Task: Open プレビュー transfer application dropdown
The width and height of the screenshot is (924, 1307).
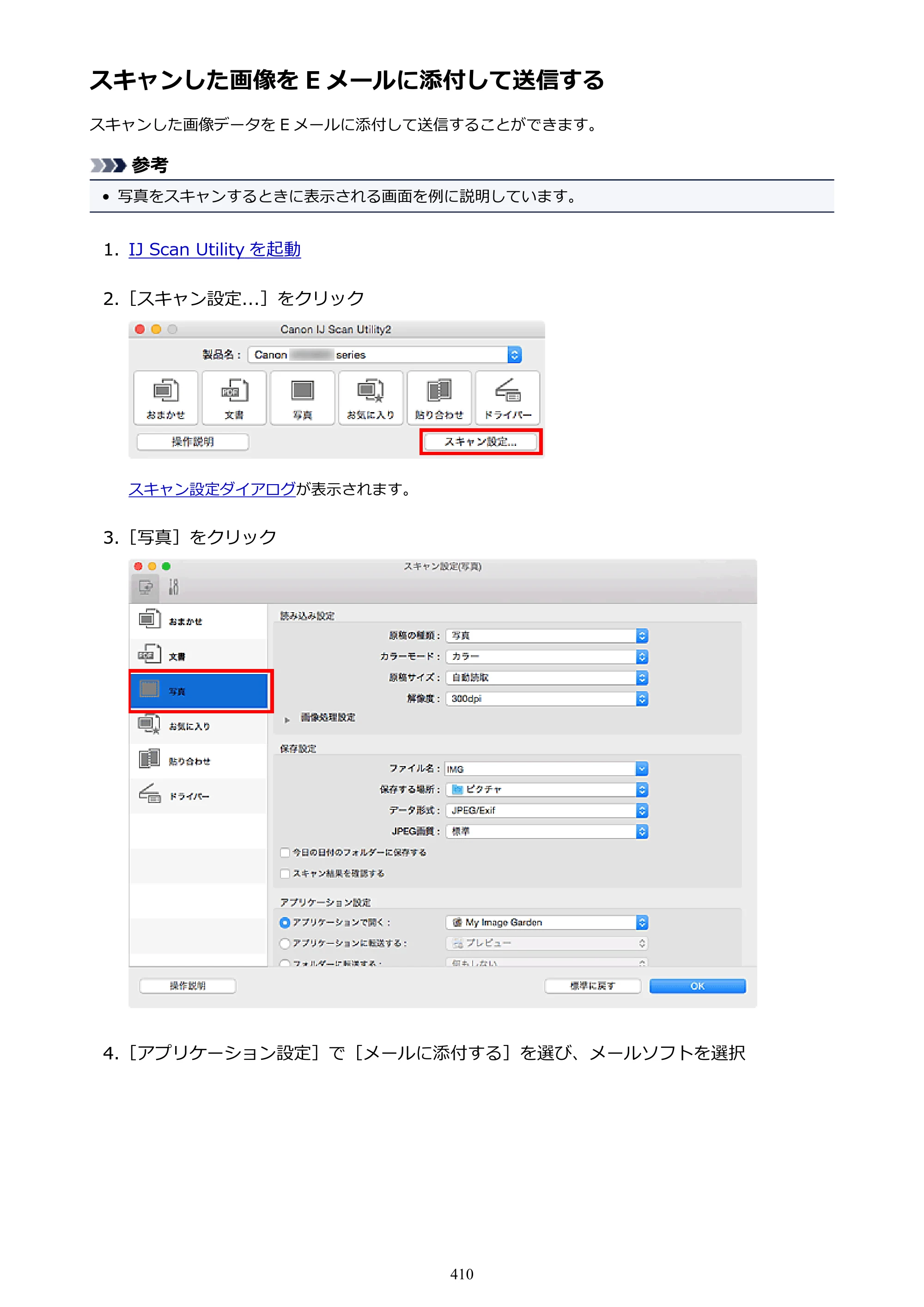Action: point(547,943)
